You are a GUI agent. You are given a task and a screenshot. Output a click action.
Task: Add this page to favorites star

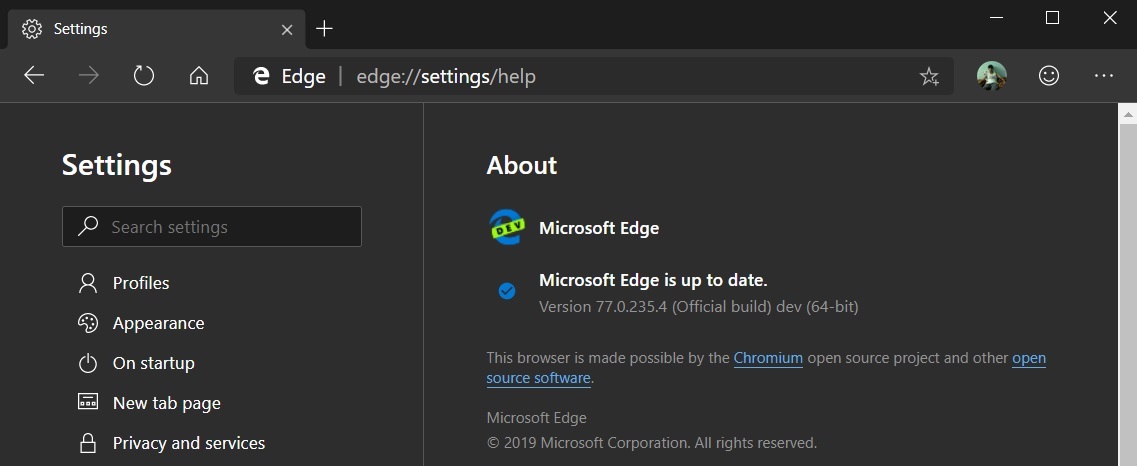click(x=929, y=76)
